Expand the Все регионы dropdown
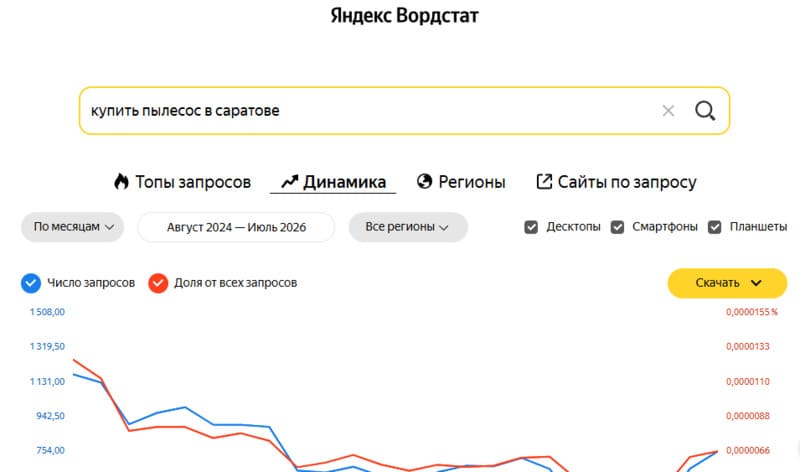 point(408,227)
